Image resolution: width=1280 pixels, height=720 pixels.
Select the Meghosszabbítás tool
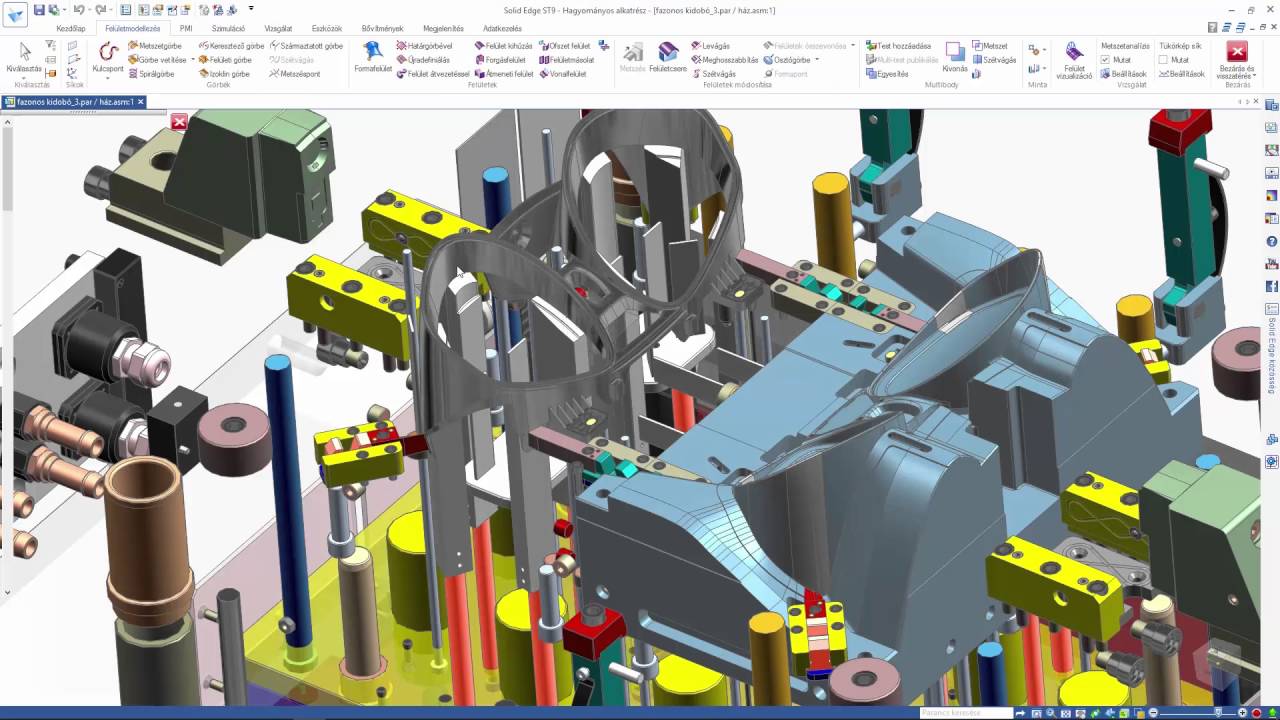[724, 60]
